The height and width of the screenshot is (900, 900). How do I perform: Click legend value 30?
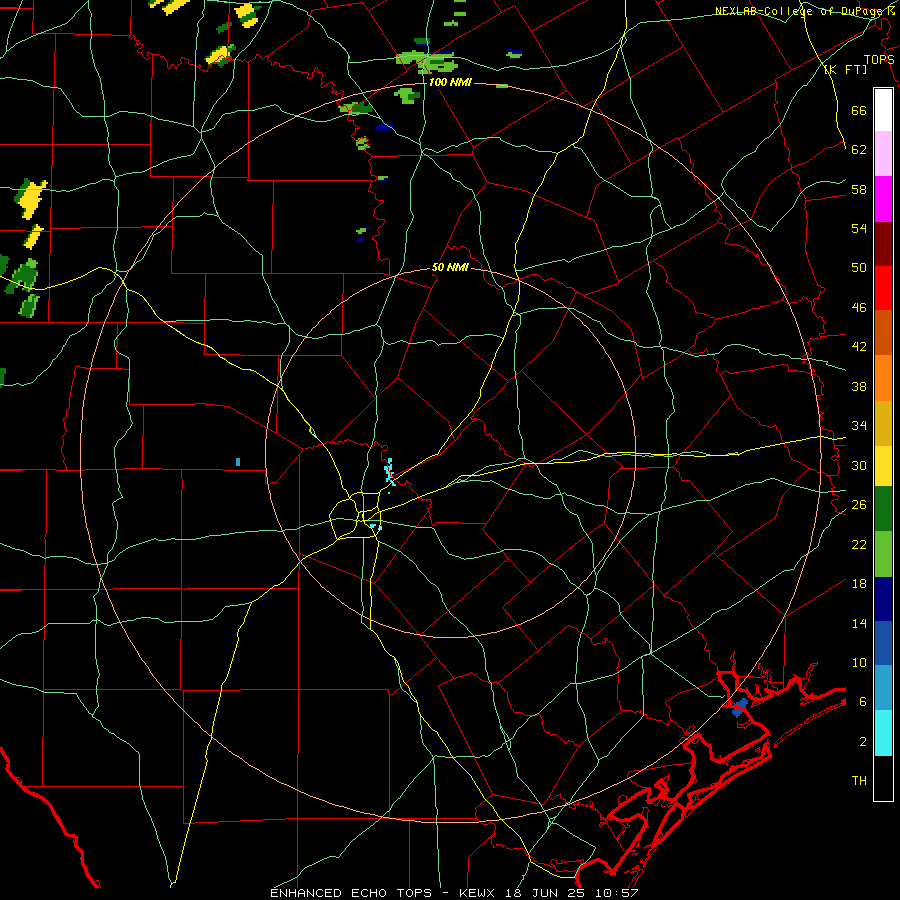click(x=859, y=465)
